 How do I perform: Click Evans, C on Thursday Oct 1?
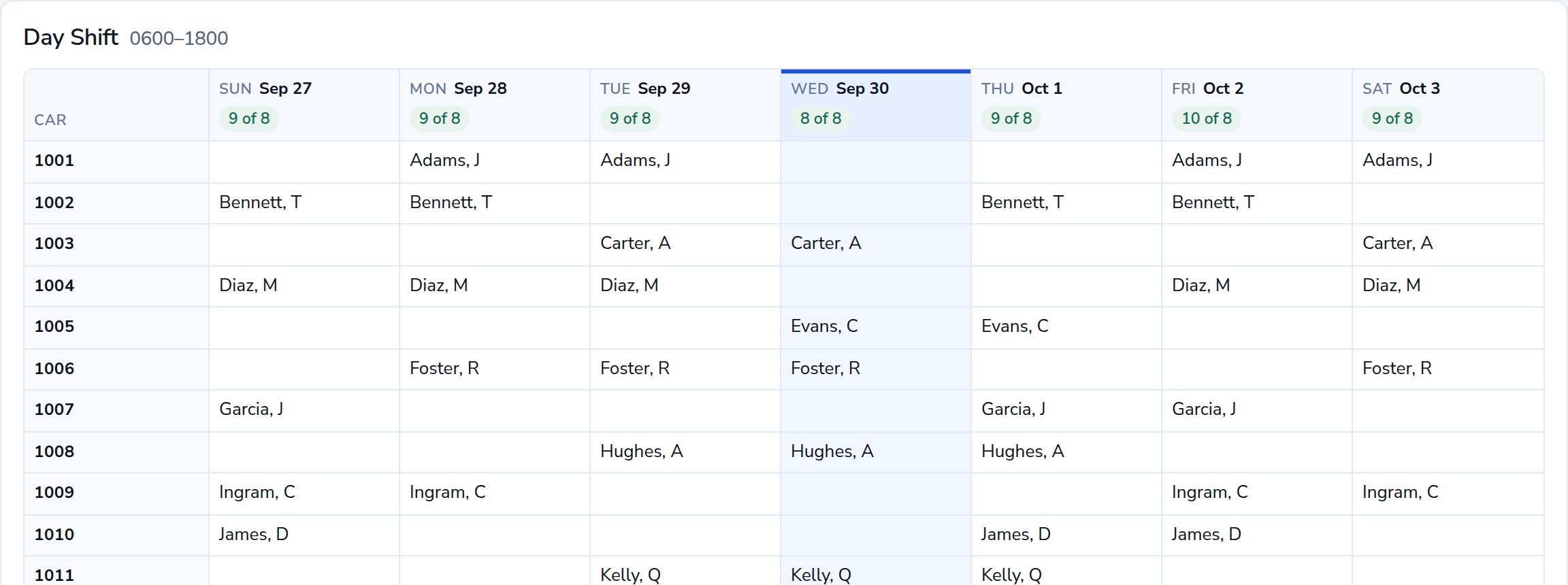click(1015, 327)
